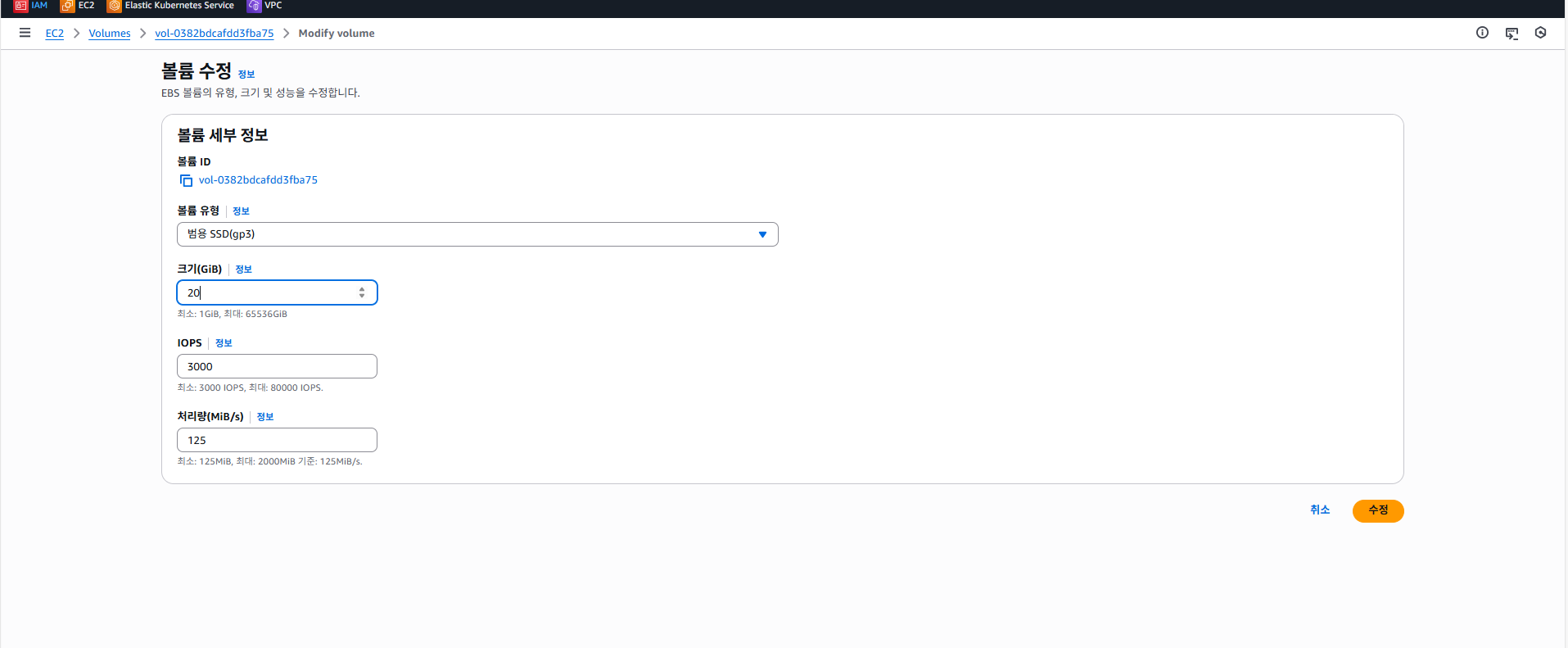The image size is (1568, 648).
Task: Open the 정보 link next to IOPS
Action: [223, 343]
